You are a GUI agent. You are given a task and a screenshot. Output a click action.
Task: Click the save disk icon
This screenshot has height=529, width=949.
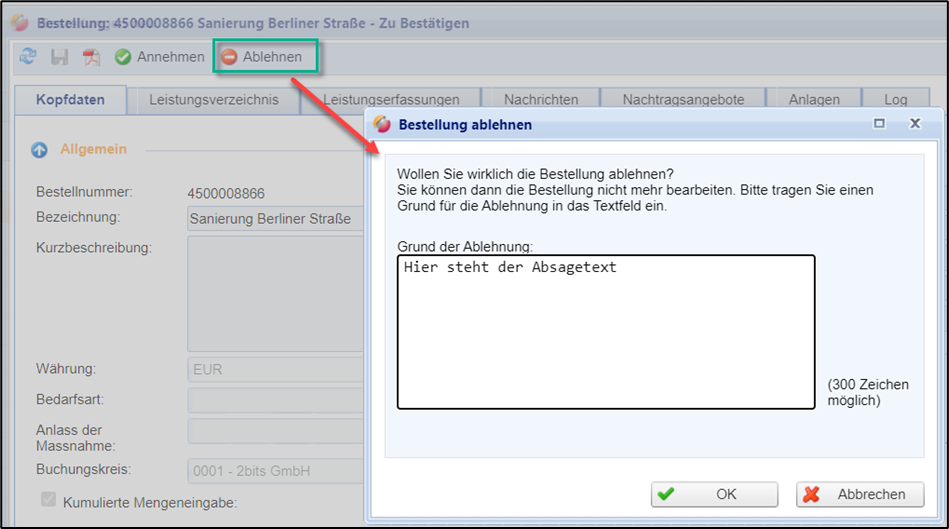pyautogui.click(x=59, y=57)
